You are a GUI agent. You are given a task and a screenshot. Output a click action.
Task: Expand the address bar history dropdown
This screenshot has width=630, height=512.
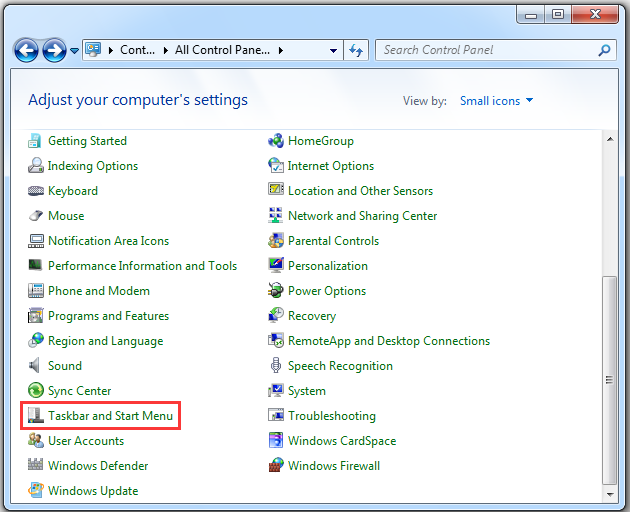pos(333,51)
